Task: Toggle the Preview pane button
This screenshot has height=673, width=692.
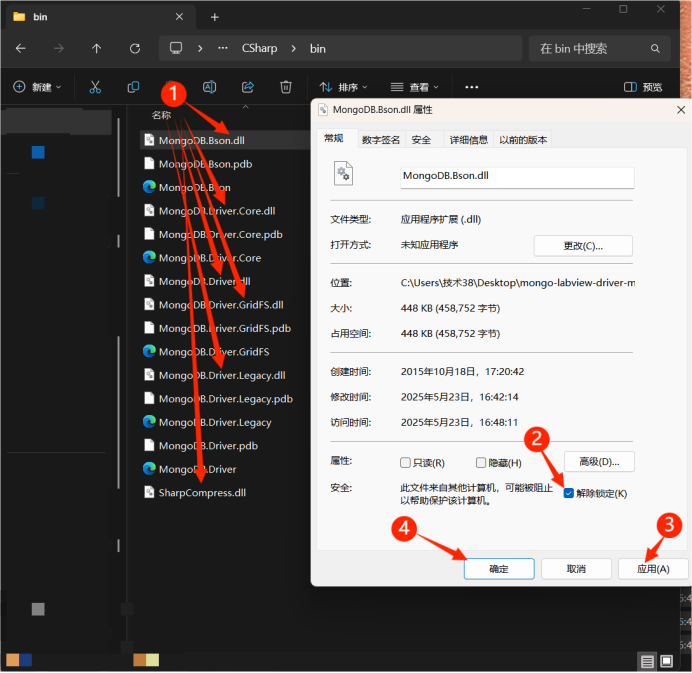Action: point(643,87)
